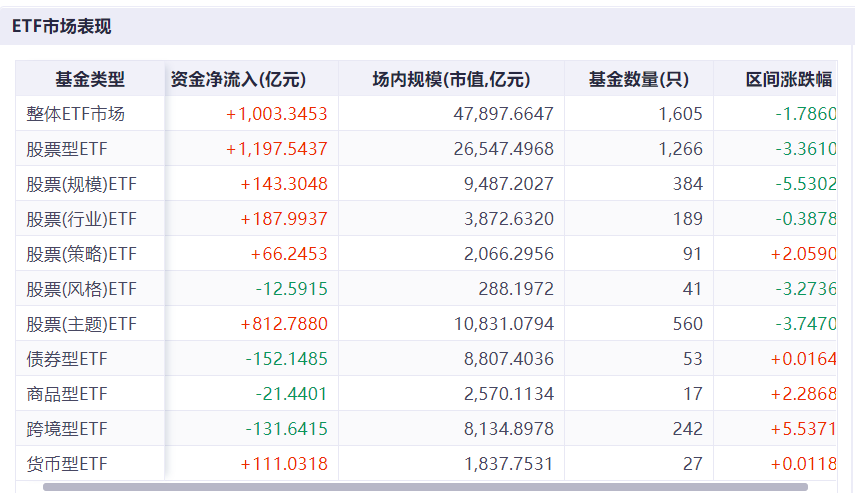Screen dimensions: 855x493
Task: Click the fund count 17
Action: click(693, 394)
